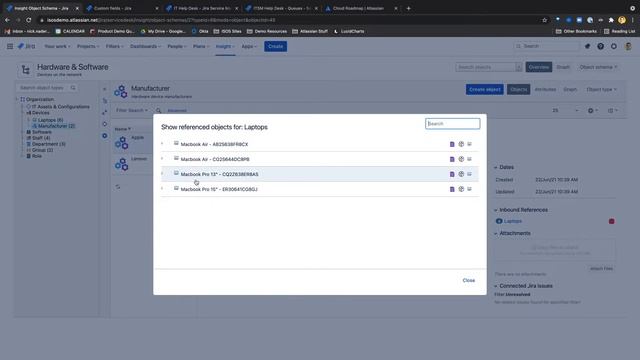640x360 pixels.
Task: Expand the Macbook Pro 16" row
Action: click(x=162, y=189)
